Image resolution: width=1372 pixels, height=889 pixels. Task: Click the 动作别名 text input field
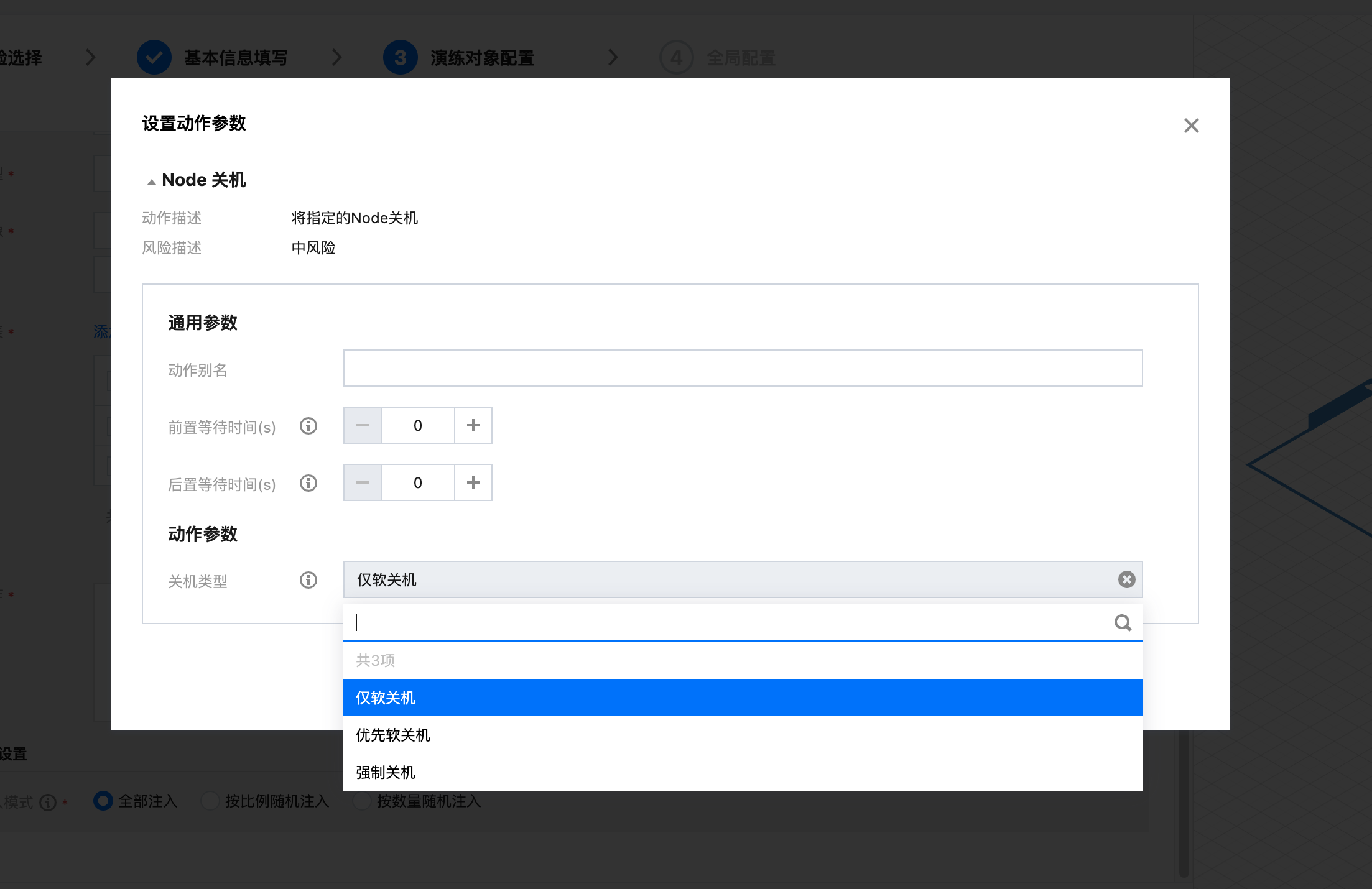point(743,368)
